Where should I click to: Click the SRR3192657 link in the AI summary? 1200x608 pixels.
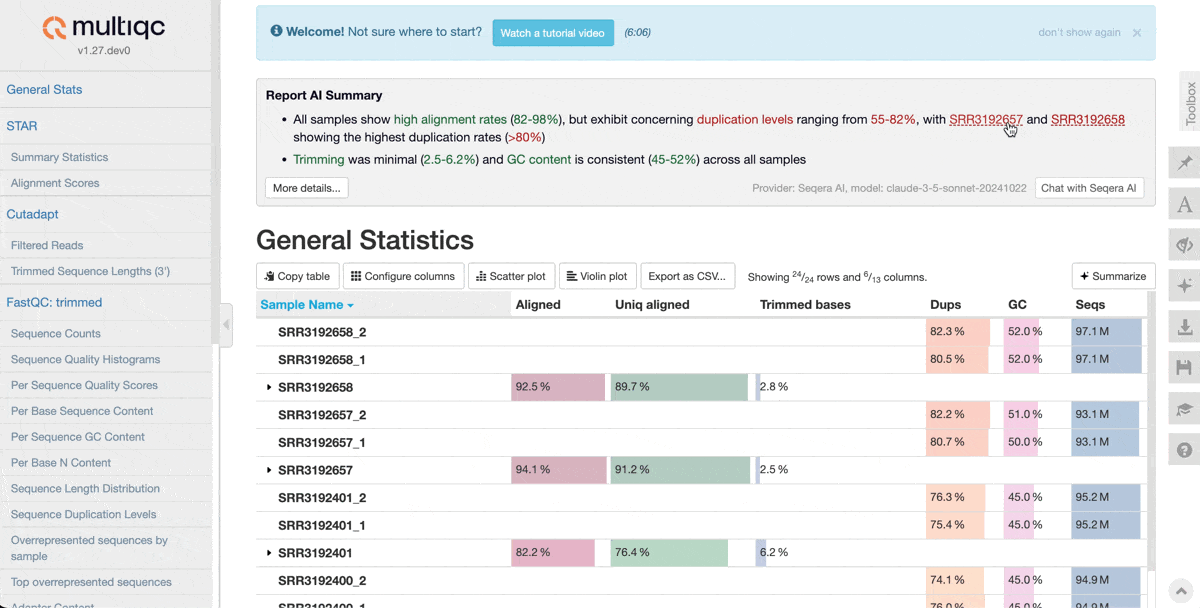(x=986, y=119)
